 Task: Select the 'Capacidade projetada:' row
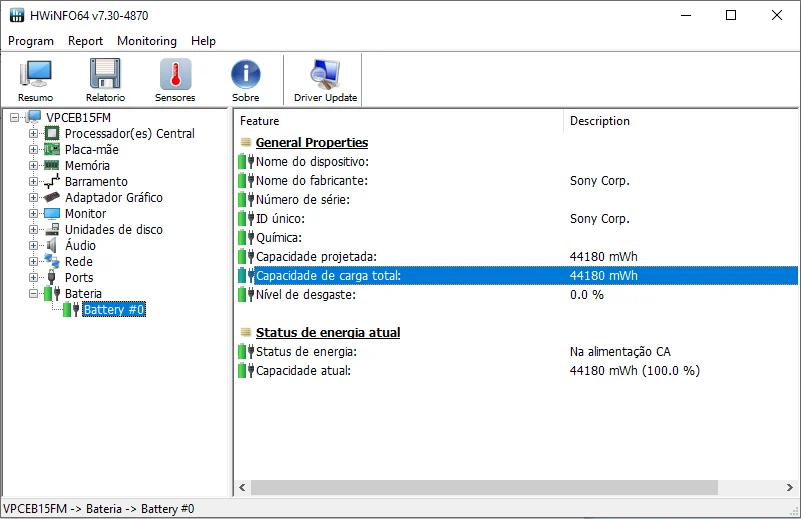tap(517, 256)
